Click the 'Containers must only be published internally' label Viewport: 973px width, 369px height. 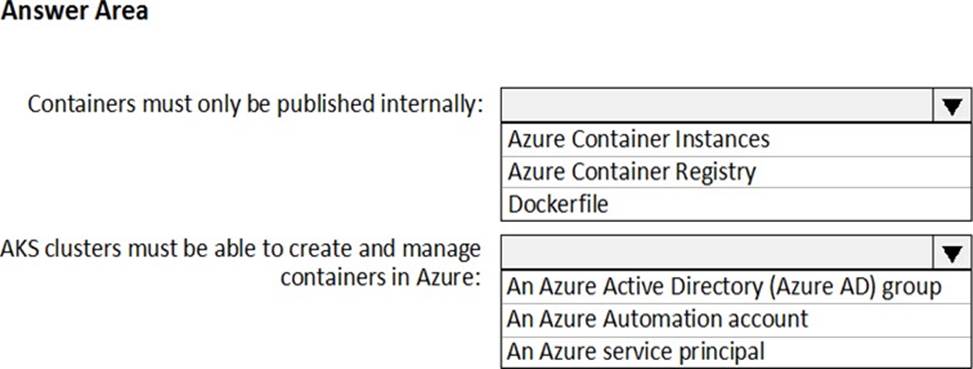[255, 105]
